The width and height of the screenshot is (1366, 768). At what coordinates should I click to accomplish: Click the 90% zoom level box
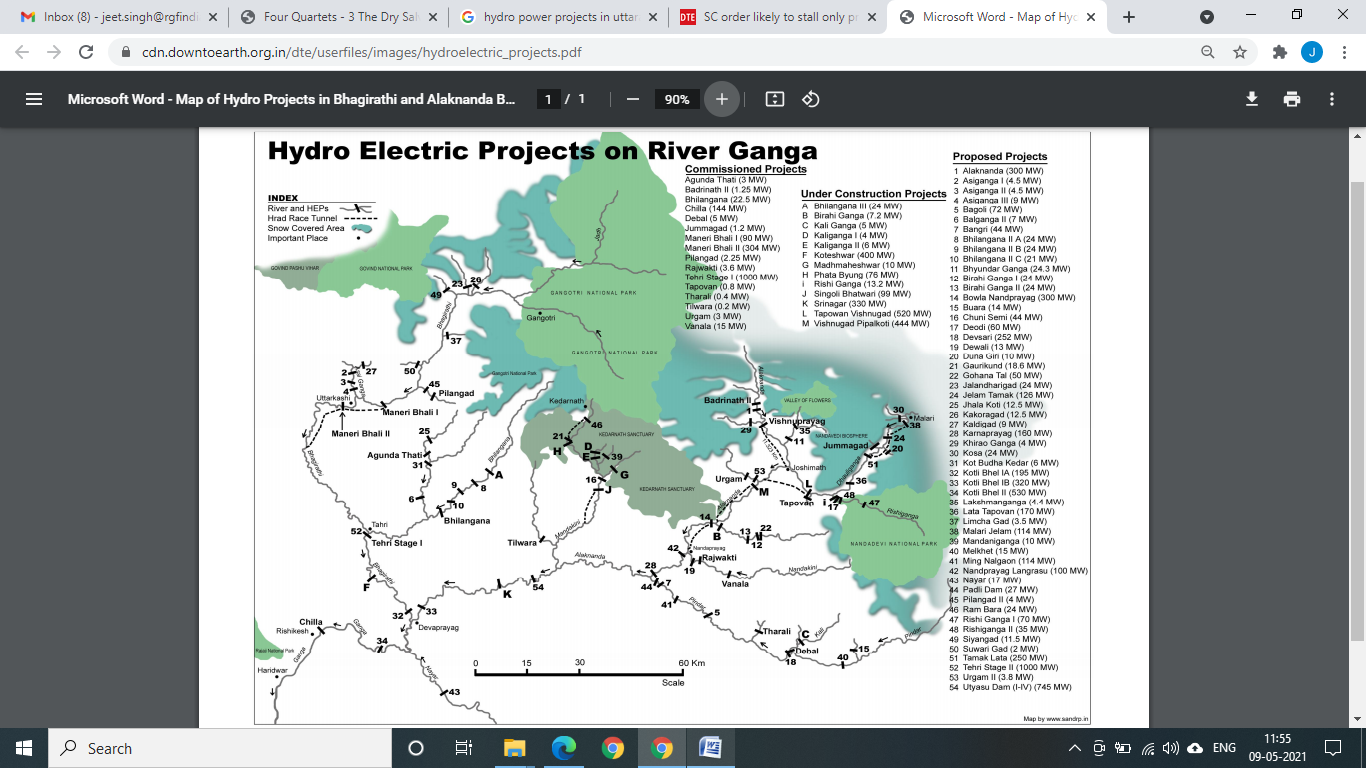coord(677,99)
